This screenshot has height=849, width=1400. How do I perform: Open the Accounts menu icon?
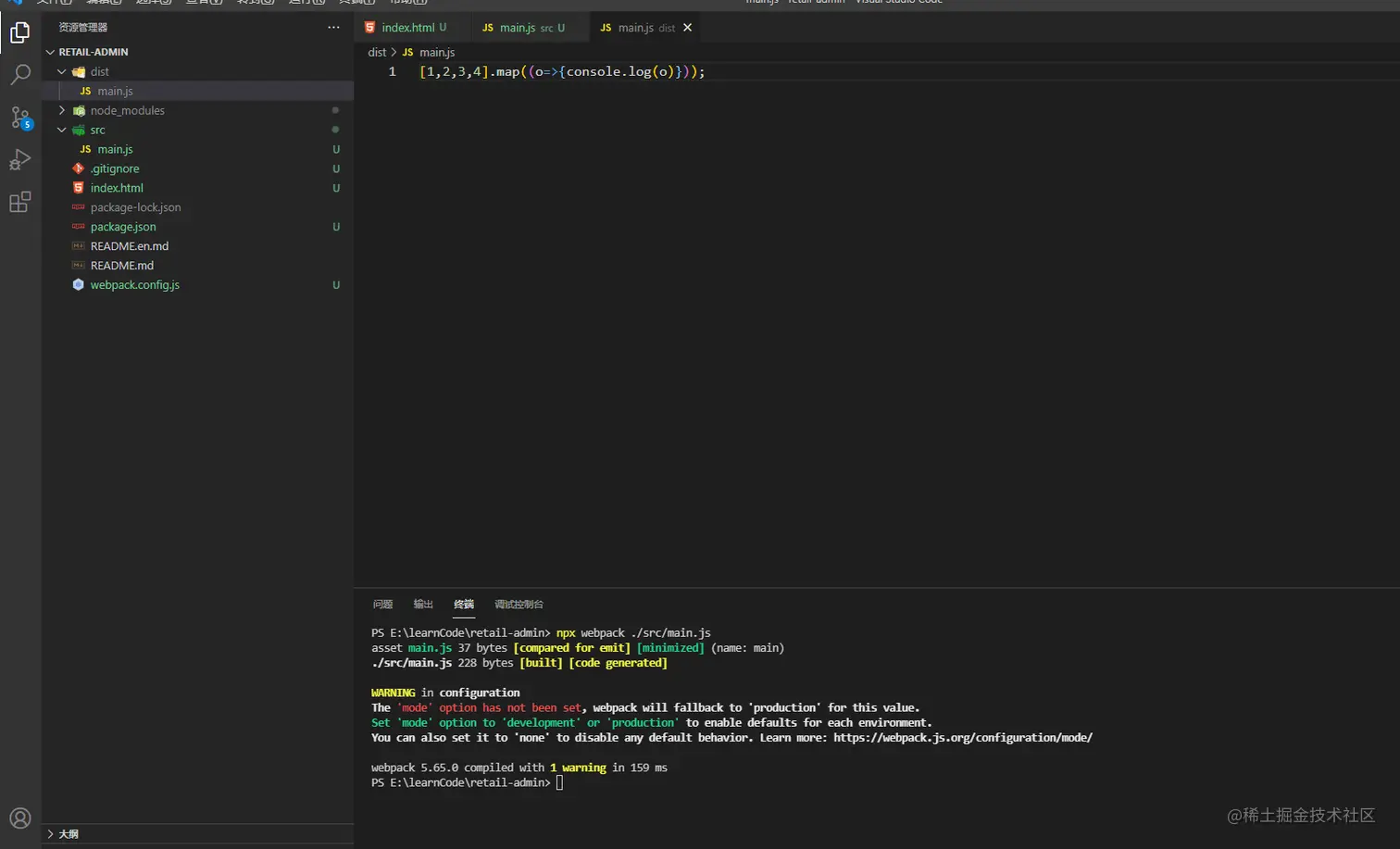pos(19,818)
